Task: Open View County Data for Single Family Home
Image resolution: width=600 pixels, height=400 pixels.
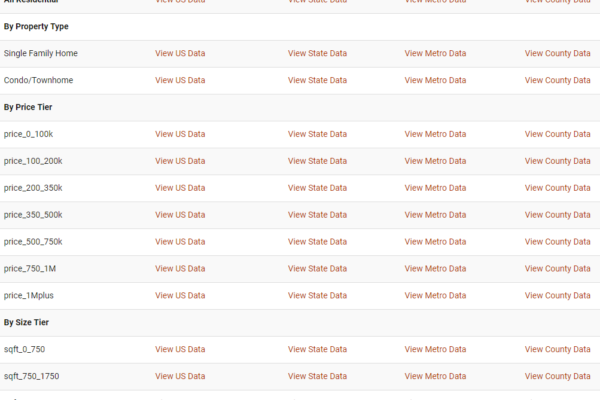Action: click(558, 53)
